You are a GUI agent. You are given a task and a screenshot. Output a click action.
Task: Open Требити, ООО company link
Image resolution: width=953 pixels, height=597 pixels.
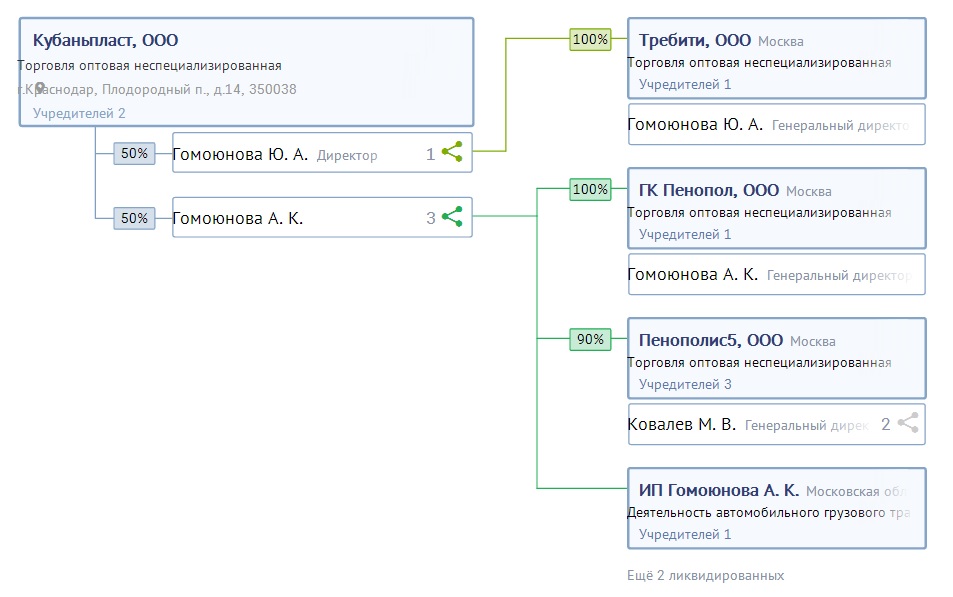click(x=694, y=40)
